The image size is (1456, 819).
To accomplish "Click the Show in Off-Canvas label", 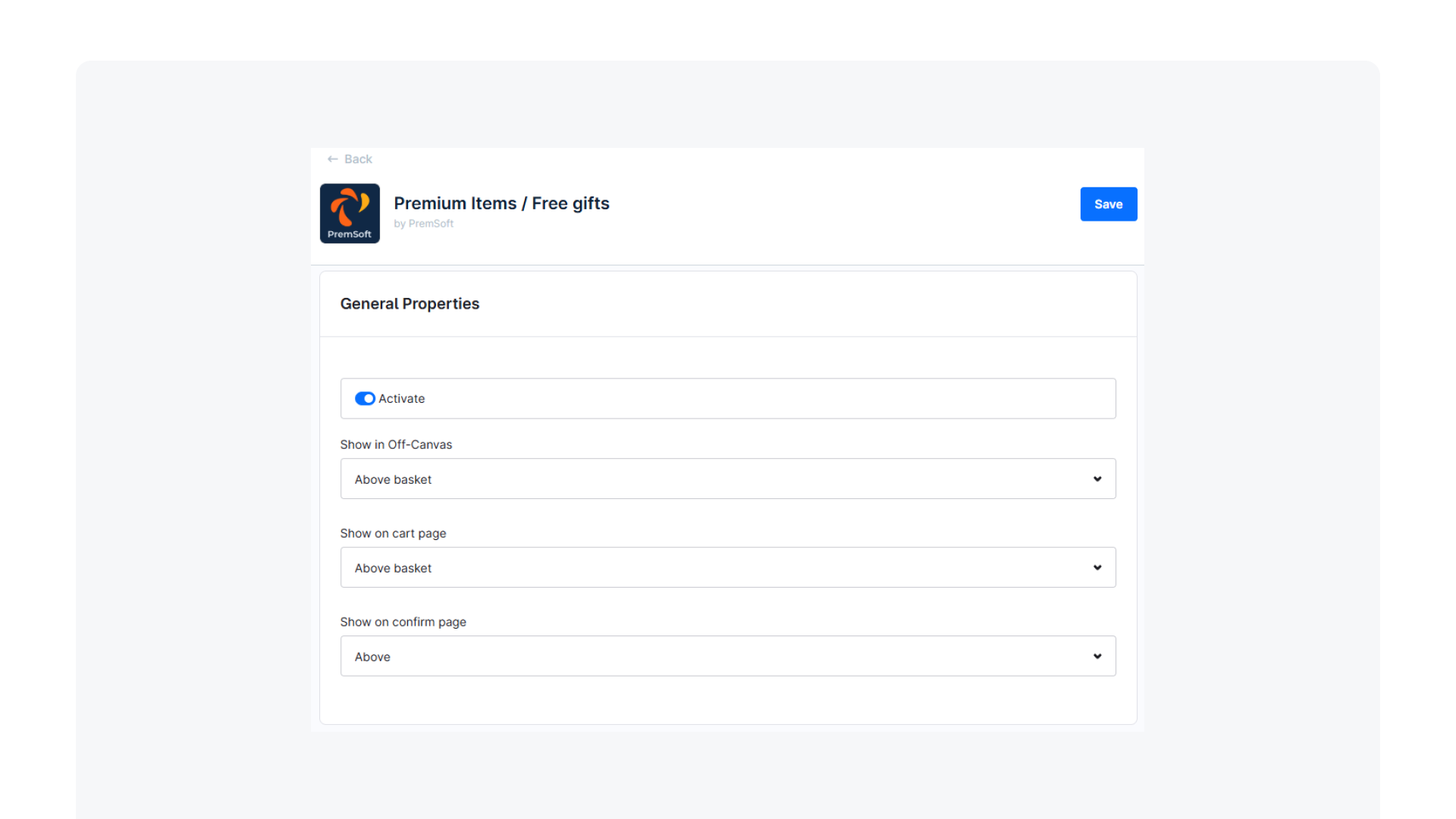I will pyautogui.click(x=396, y=445).
